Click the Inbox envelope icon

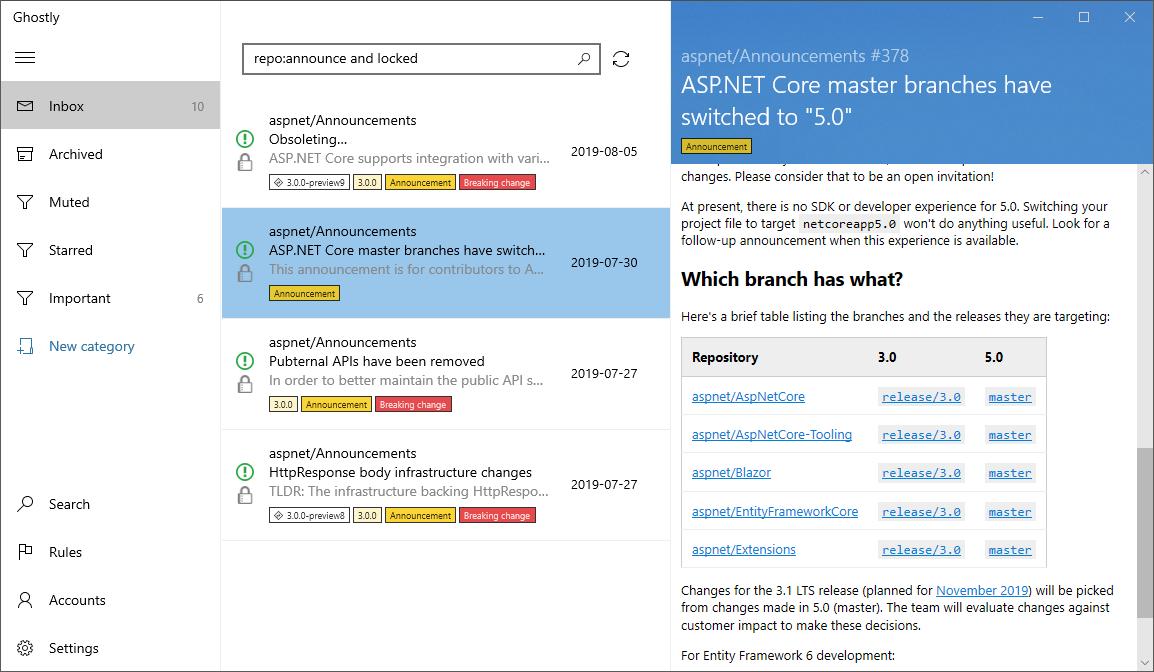(25, 106)
